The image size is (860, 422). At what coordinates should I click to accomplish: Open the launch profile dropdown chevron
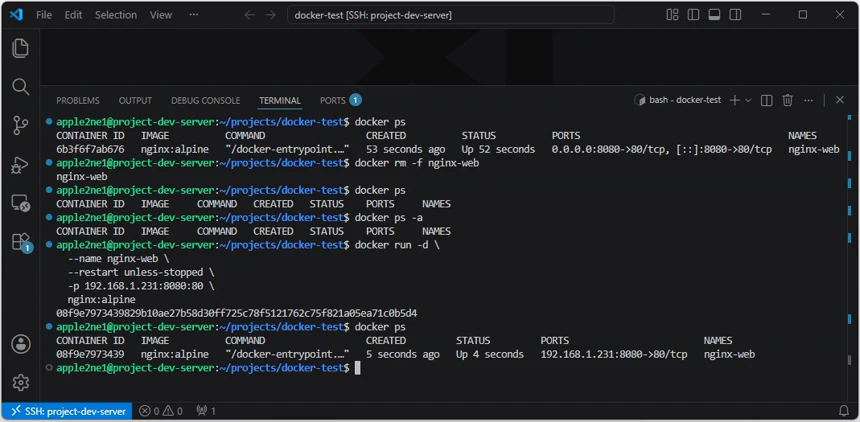coord(748,100)
